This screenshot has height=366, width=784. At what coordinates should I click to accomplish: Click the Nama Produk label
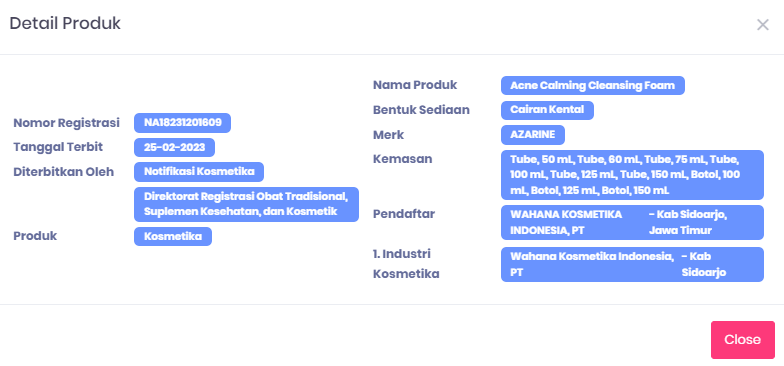coord(415,85)
